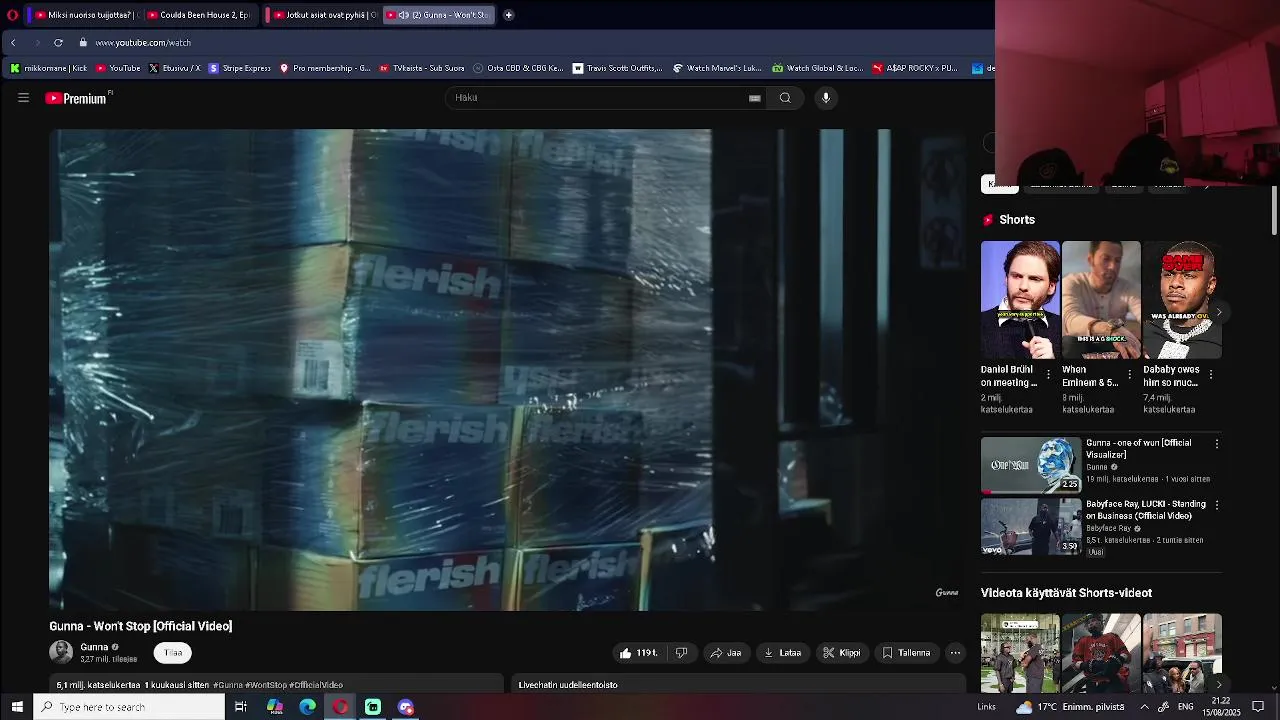Open the Windows Start menu
1280x720 pixels.
(17, 707)
